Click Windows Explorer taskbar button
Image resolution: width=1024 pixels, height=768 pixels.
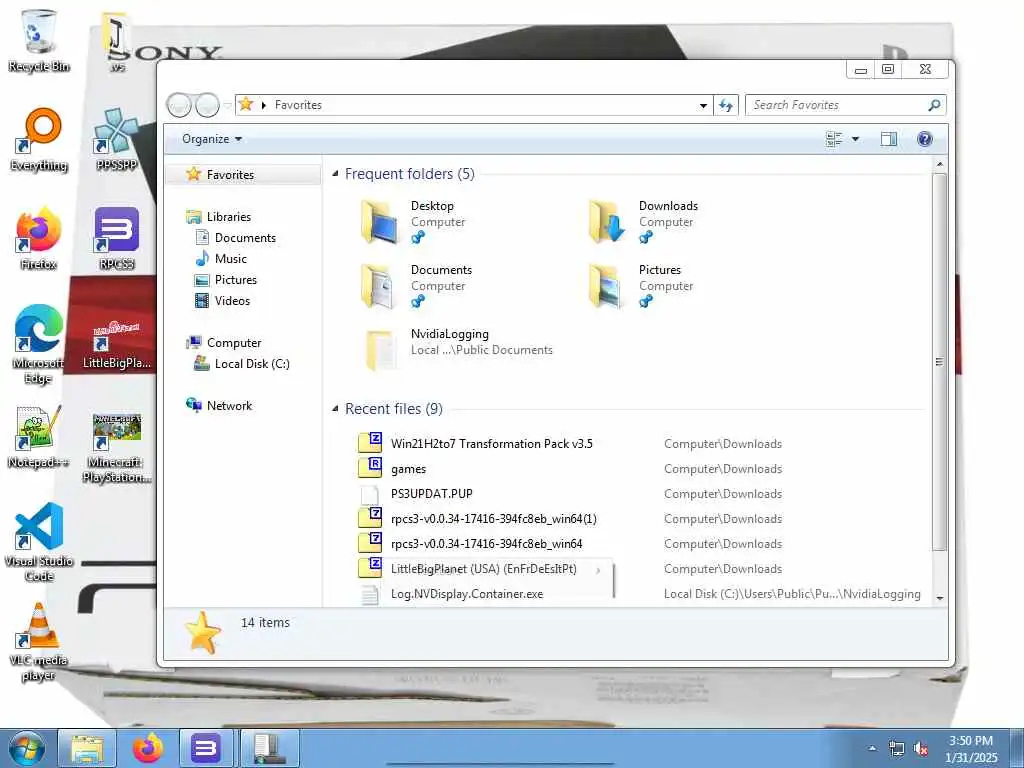coord(87,748)
